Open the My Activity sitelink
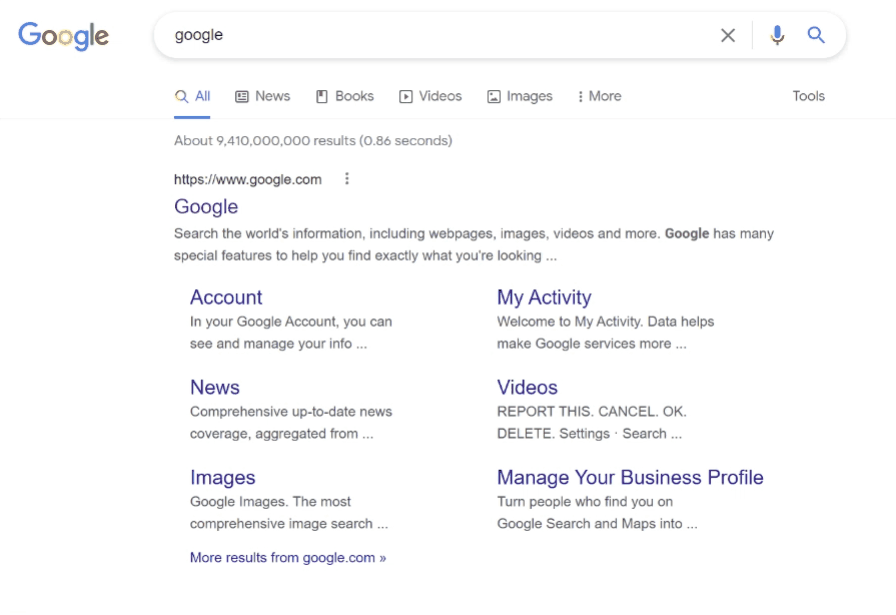This screenshot has height=615, width=896. point(544,297)
